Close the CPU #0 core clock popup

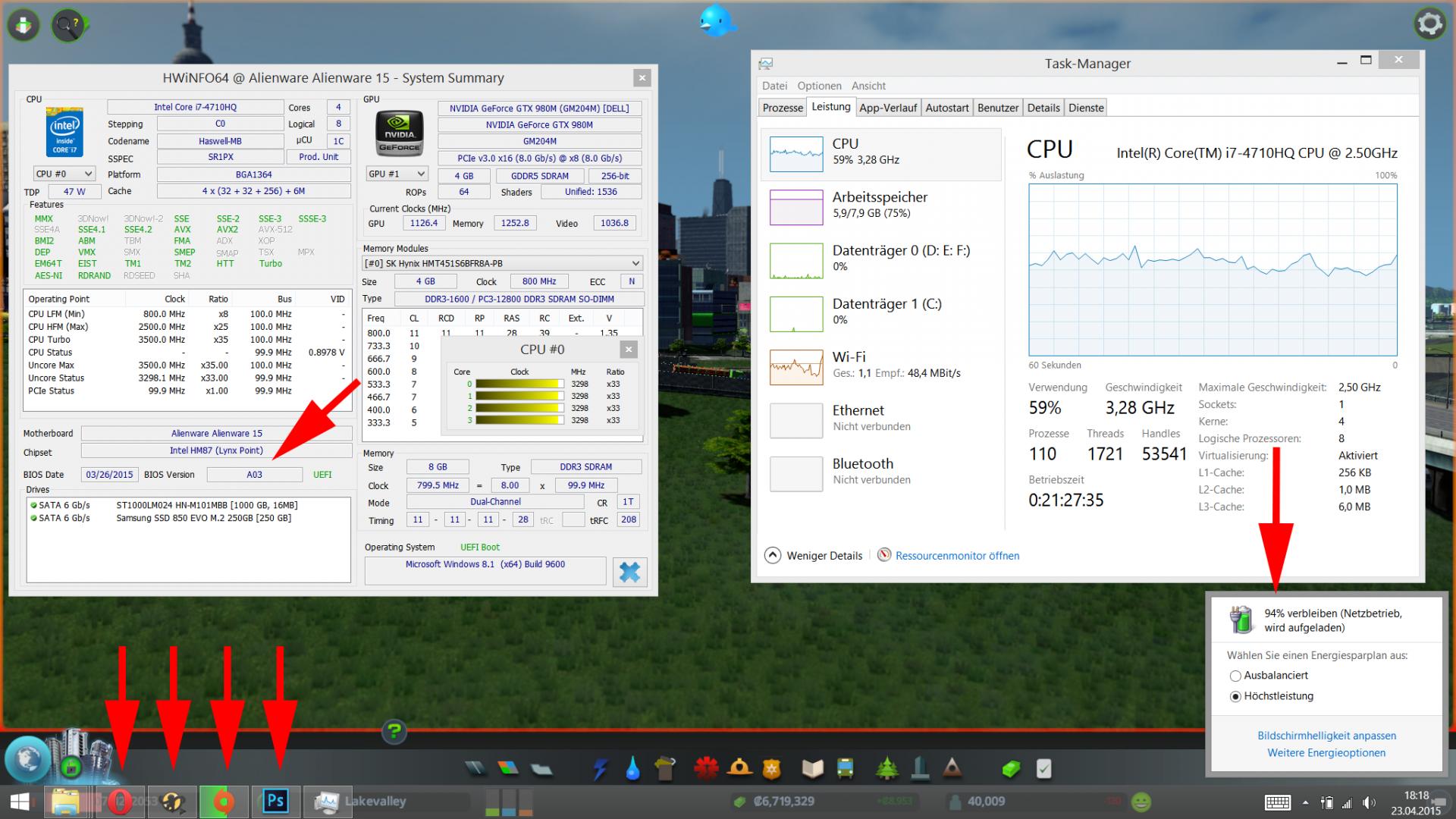click(628, 350)
